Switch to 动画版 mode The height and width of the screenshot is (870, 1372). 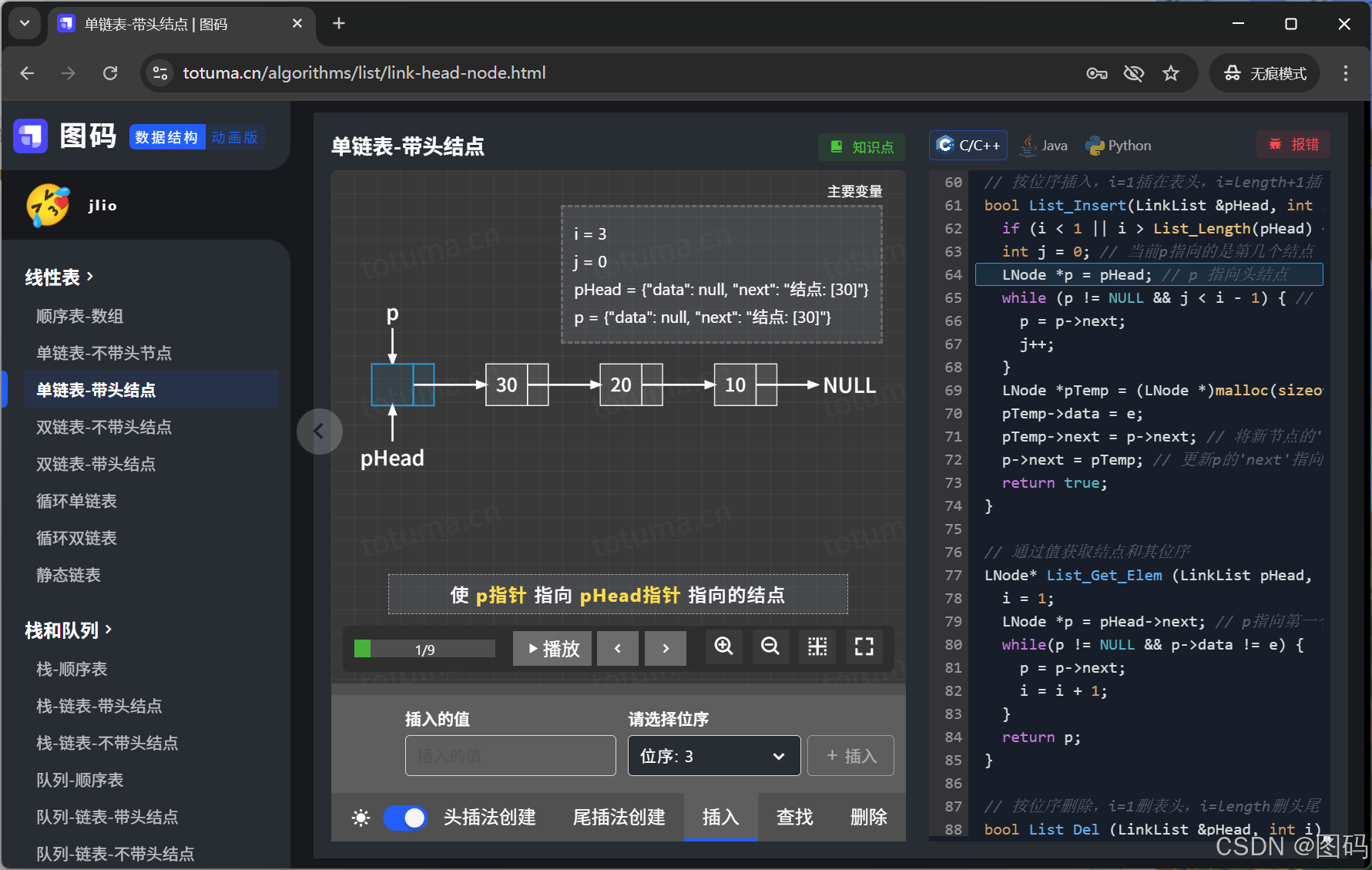[235, 137]
